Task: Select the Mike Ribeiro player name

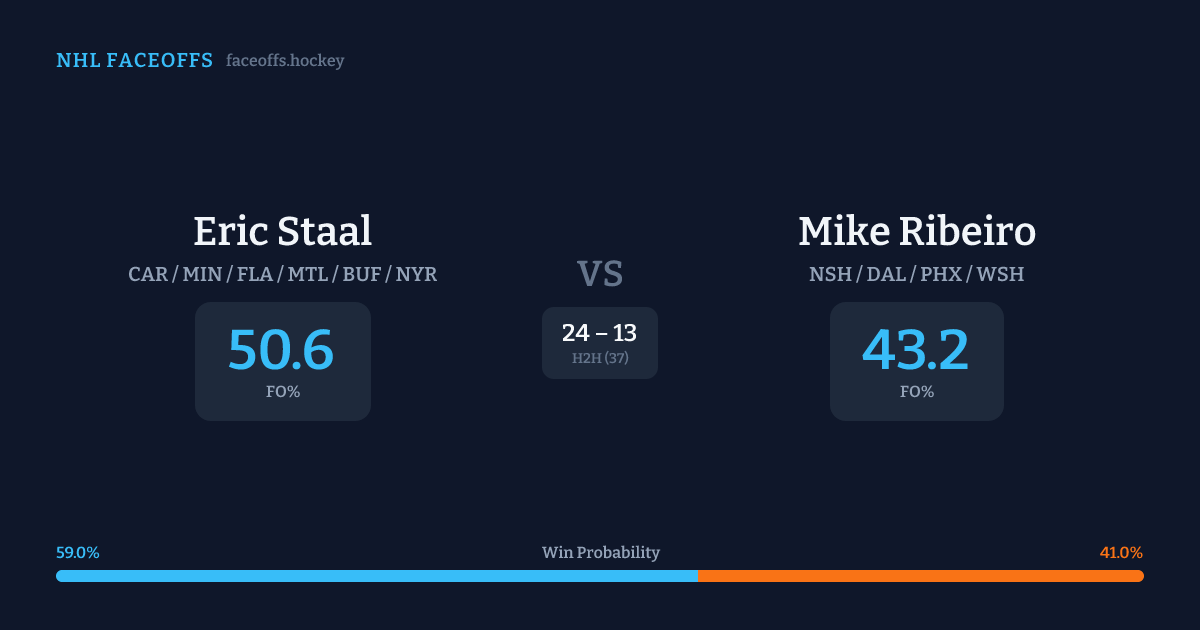Action: 916,231
